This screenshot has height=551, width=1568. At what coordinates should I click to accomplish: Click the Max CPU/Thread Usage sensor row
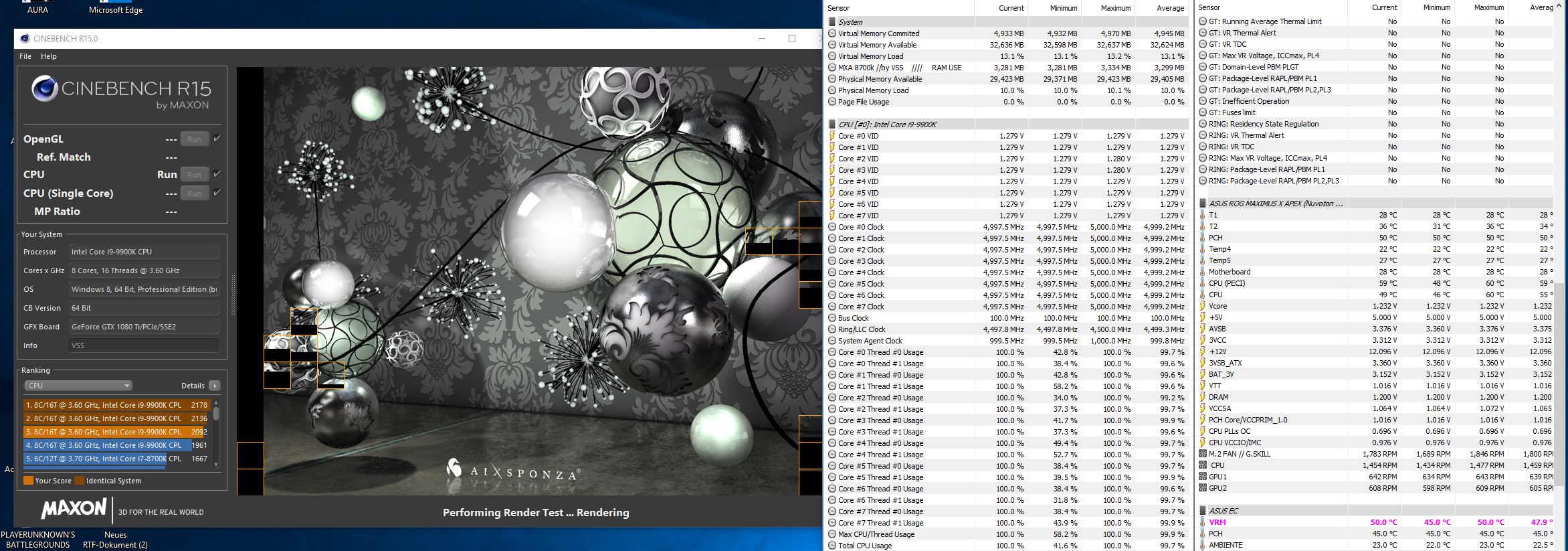coord(1007,534)
